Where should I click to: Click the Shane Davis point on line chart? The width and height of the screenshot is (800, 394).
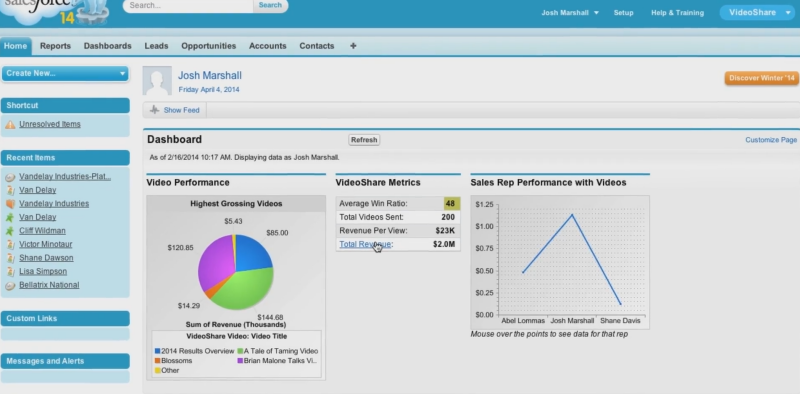[620, 304]
